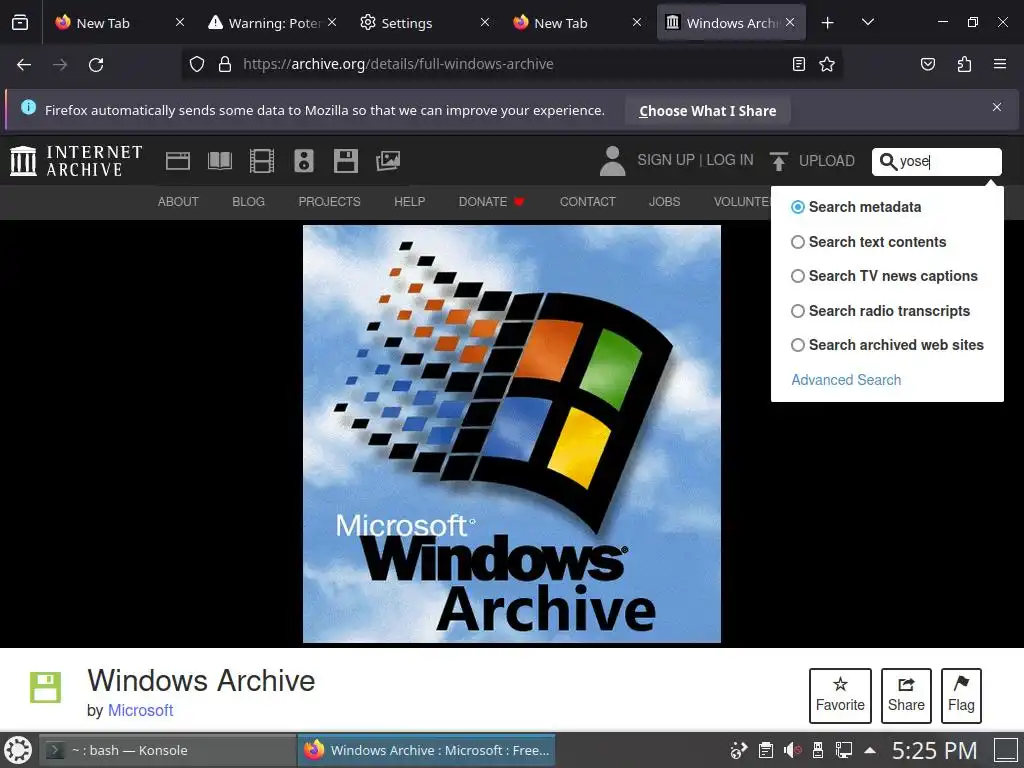Viewport: 1024px width, 768px height.
Task: Open the Internet Archive web (Wayback) icon
Action: pos(178,161)
